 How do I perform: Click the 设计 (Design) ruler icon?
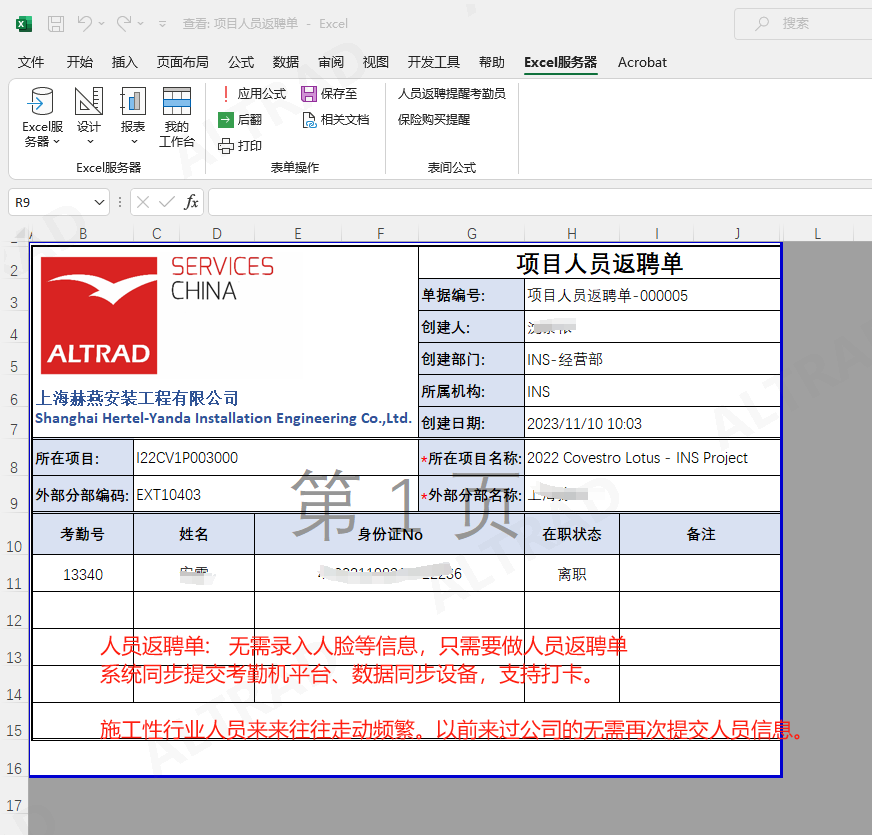click(89, 102)
